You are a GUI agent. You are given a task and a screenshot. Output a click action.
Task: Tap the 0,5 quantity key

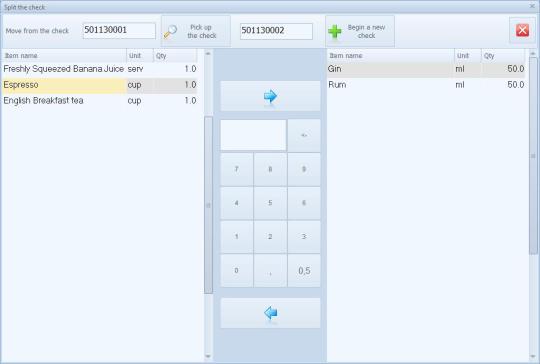tap(304, 270)
